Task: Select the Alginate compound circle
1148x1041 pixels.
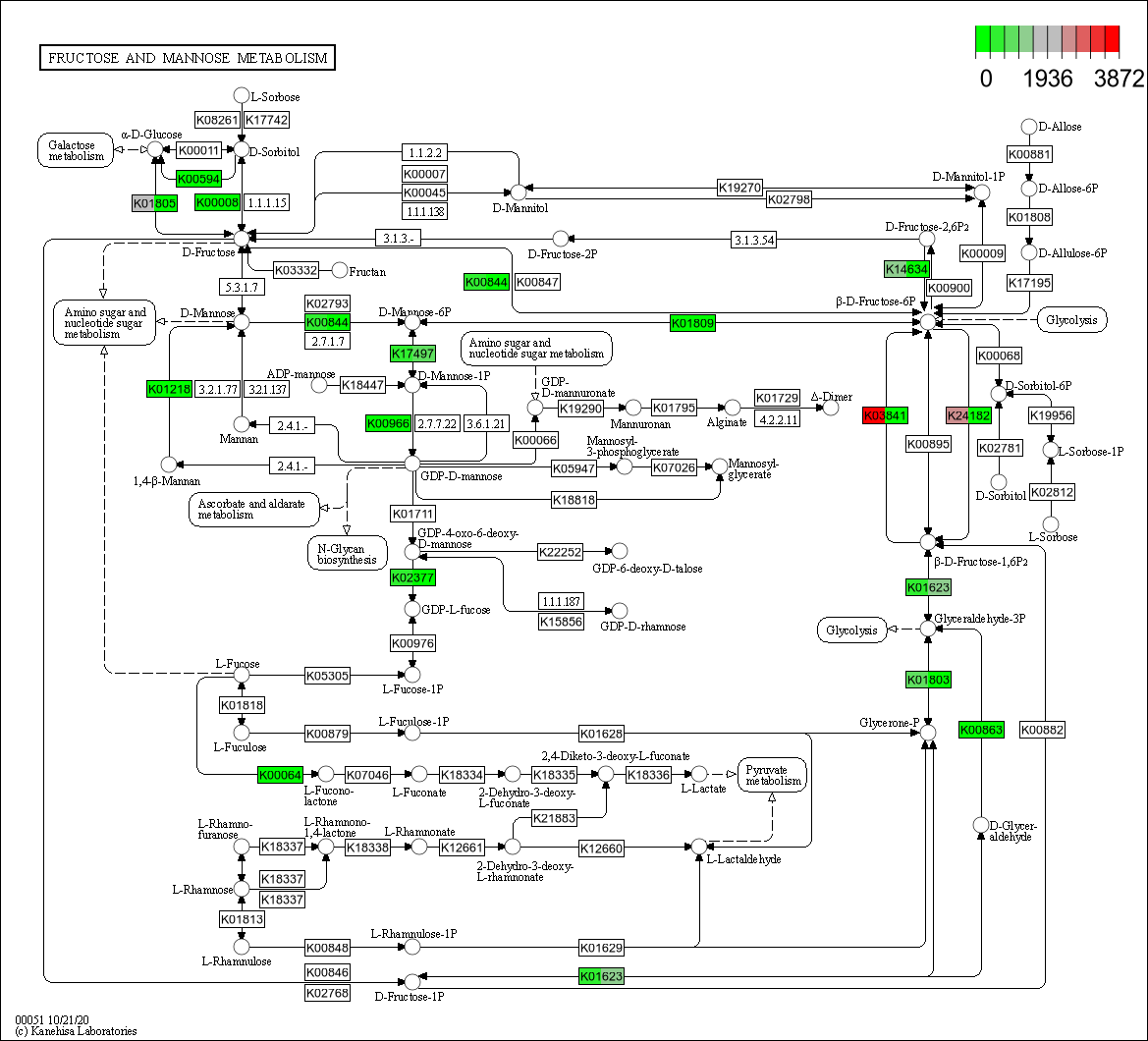Action: (731, 407)
